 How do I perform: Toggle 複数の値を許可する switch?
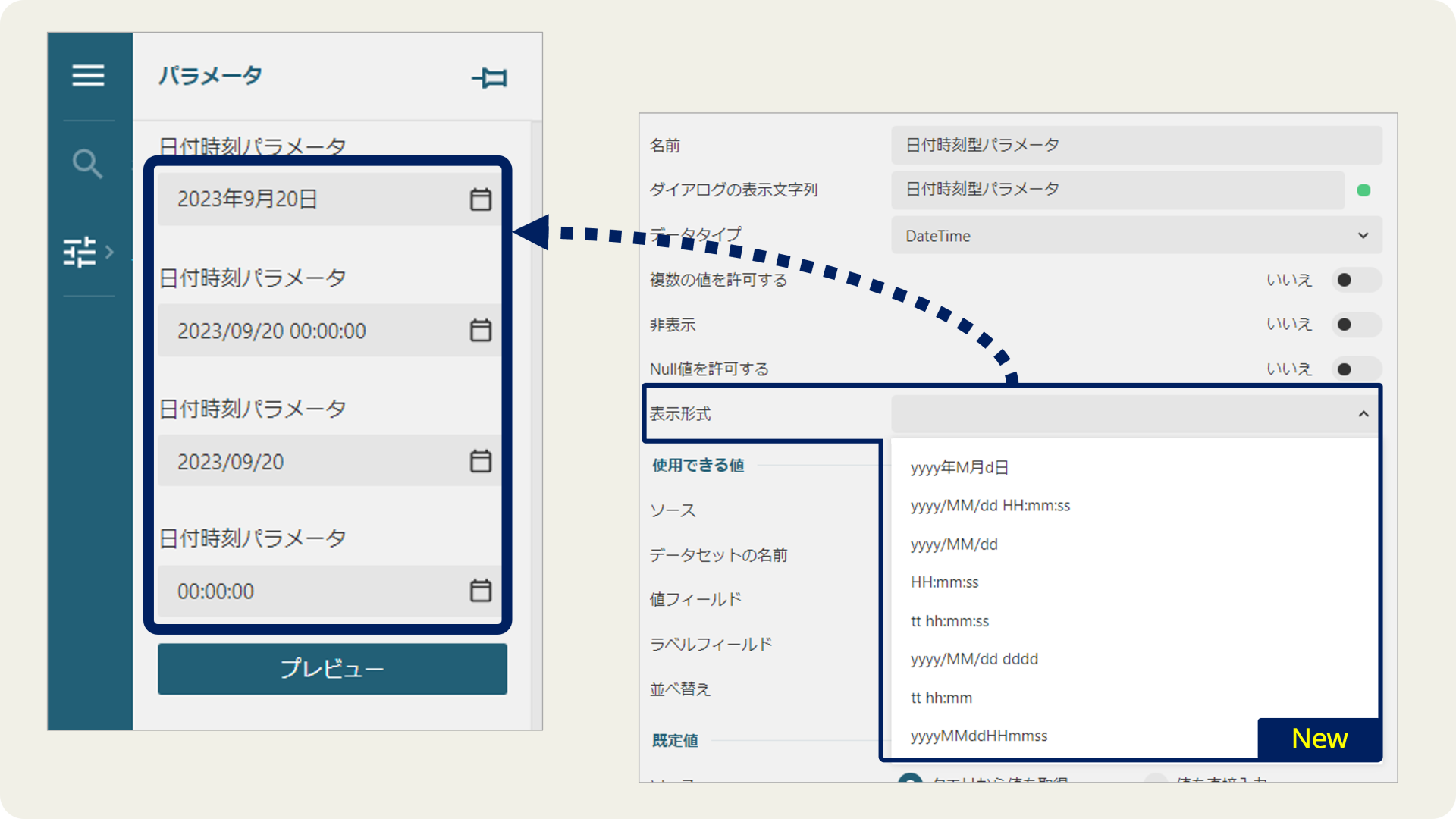click(x=1356, y=280)
